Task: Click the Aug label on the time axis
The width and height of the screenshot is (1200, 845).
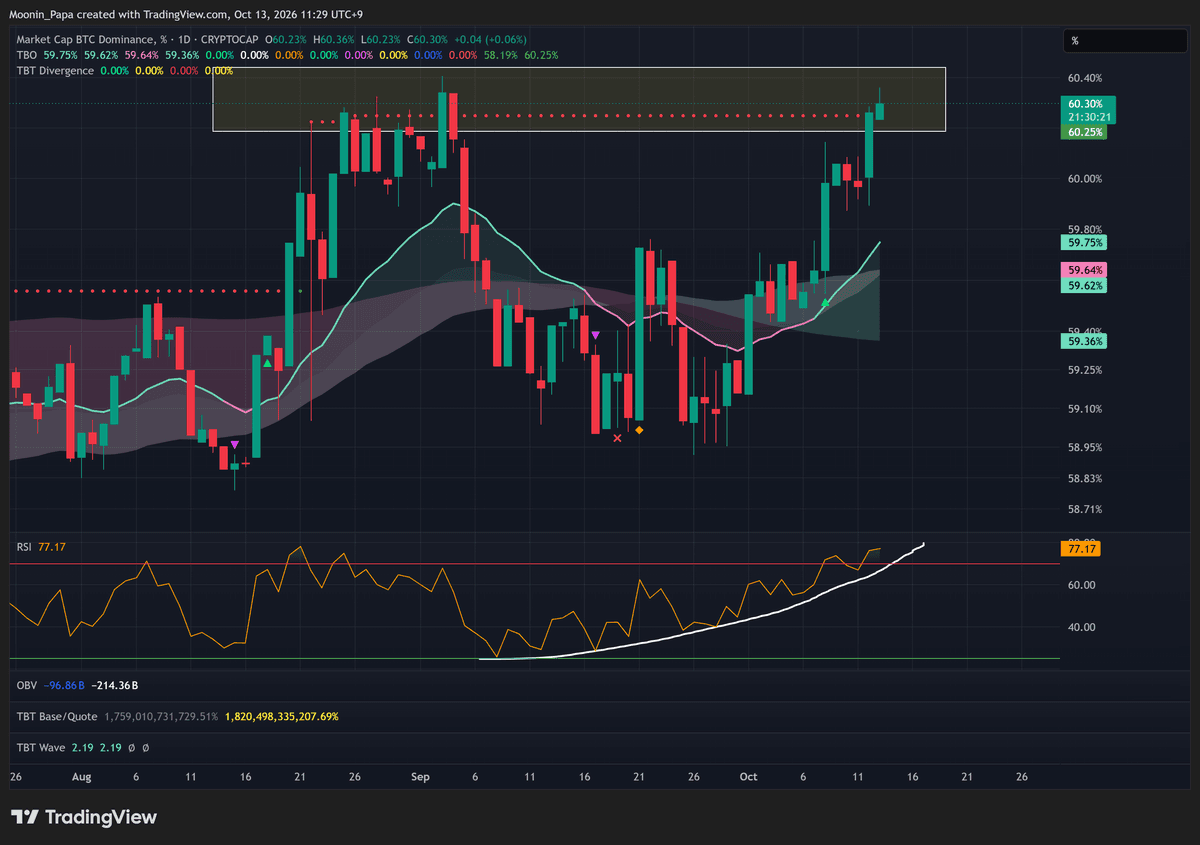Action: pyautogui.click(x=82, y=777)
